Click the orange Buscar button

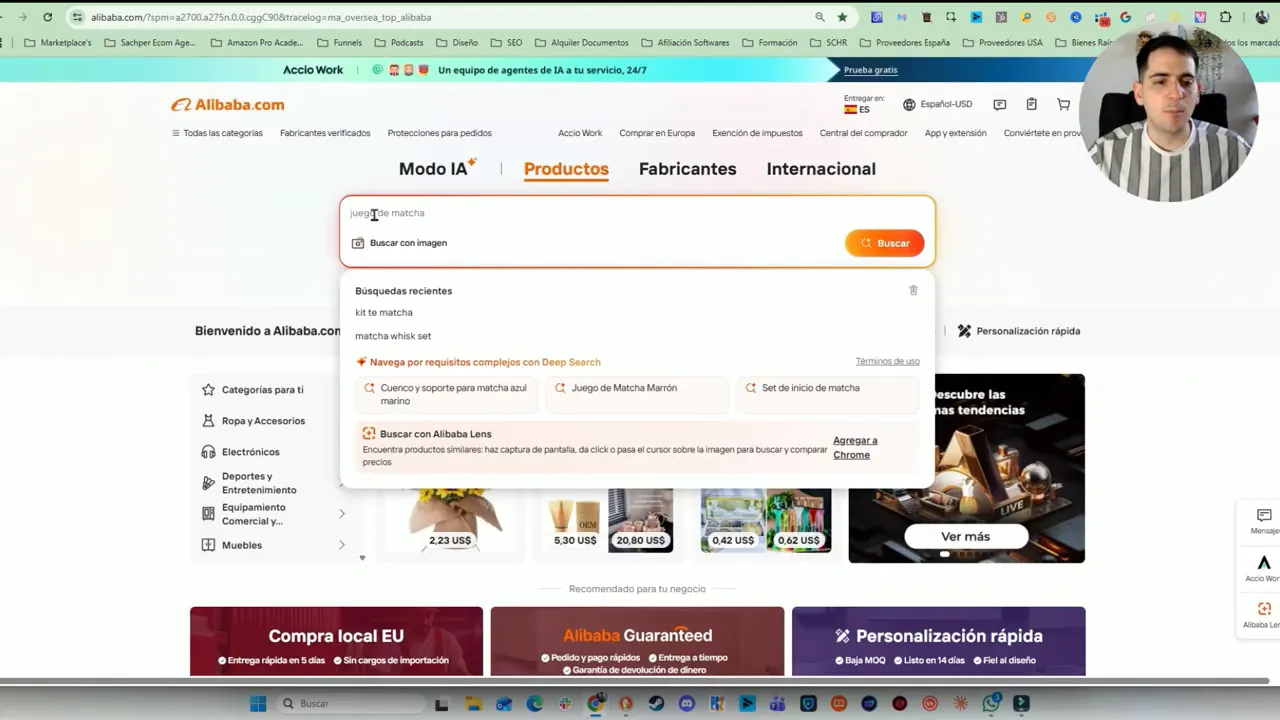(885, 243)
